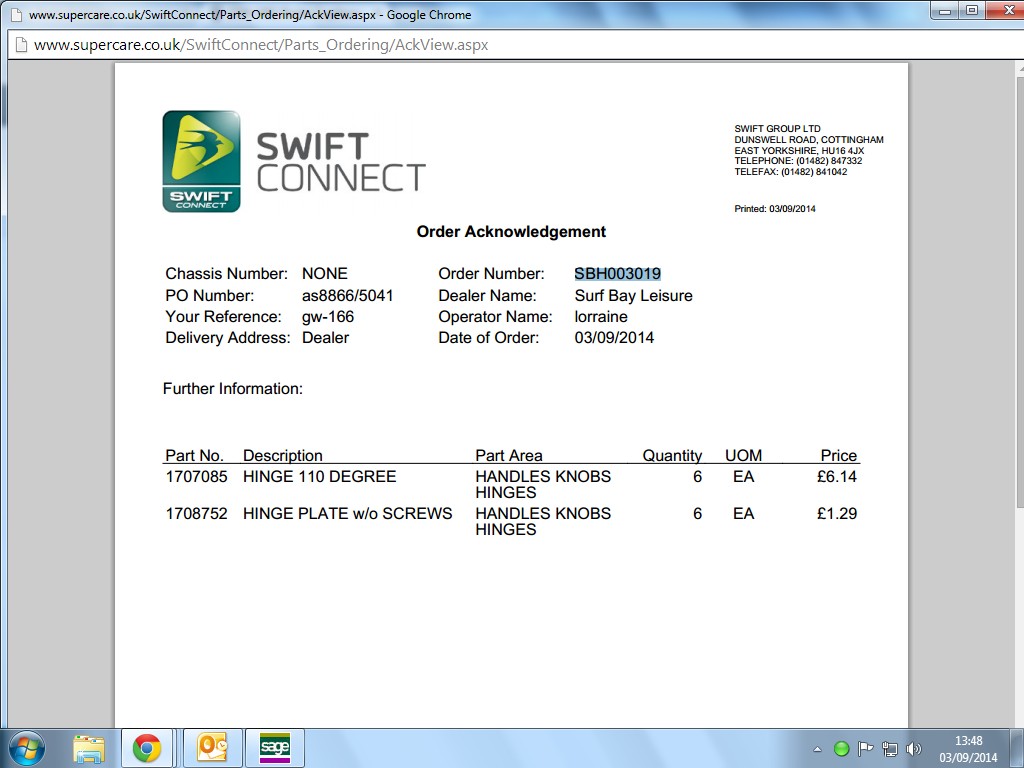1024x768 pixels.
Task: Show hidden system tray icons arrow
Action: (x=817, y=749)
